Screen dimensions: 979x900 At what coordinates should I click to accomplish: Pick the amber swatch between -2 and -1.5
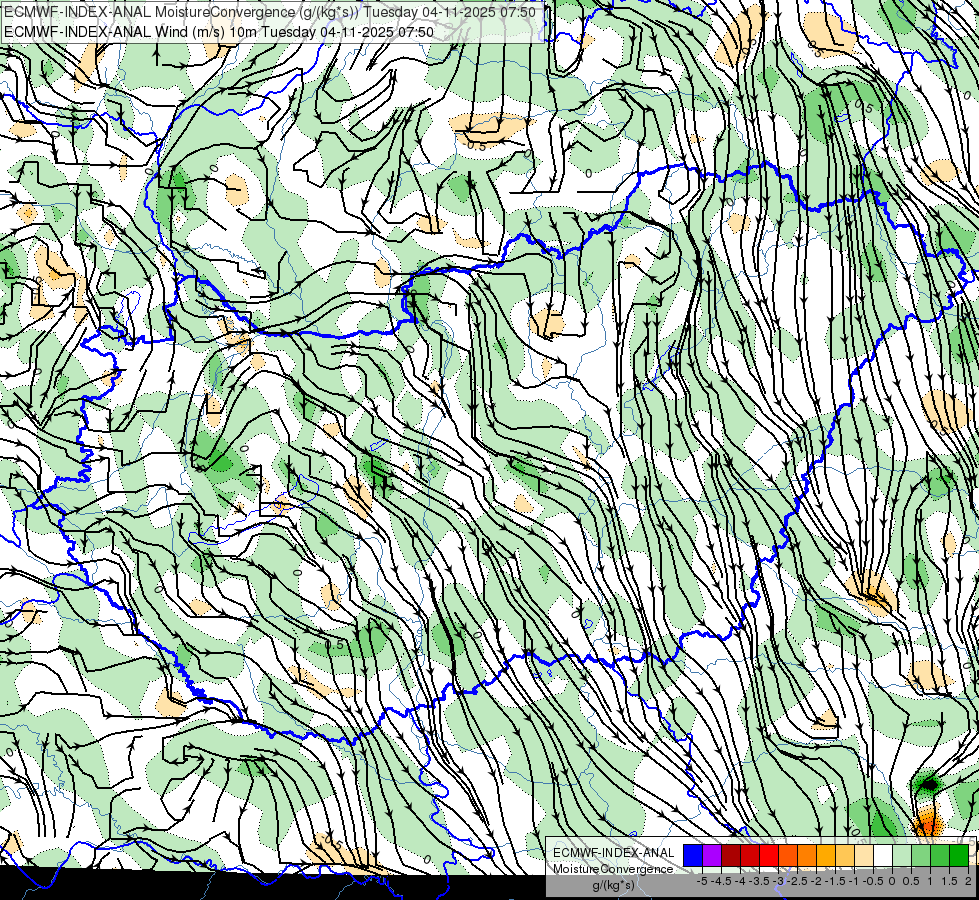(x=826, y=855)
